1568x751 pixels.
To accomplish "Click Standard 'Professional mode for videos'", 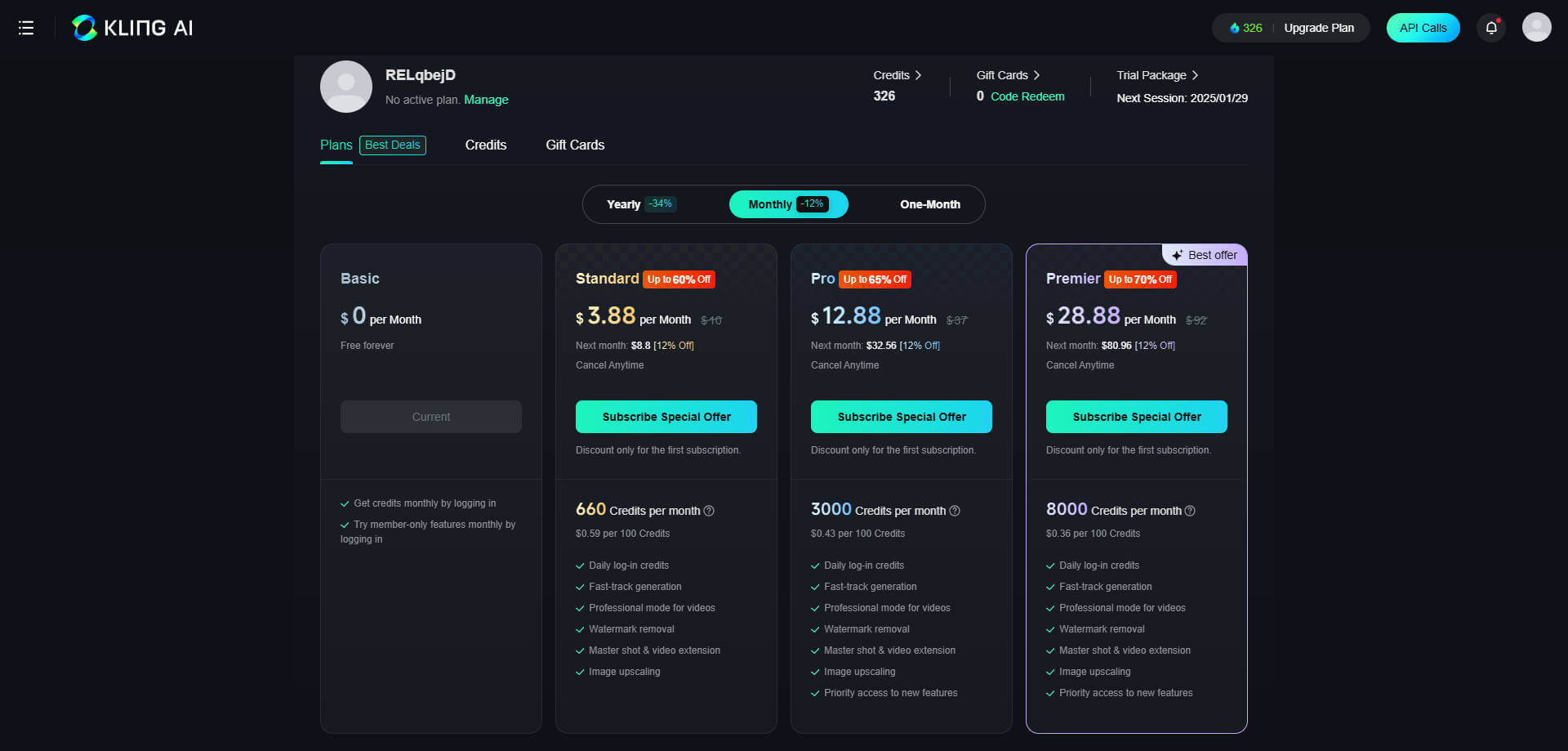I will click(x=652, y=608).
